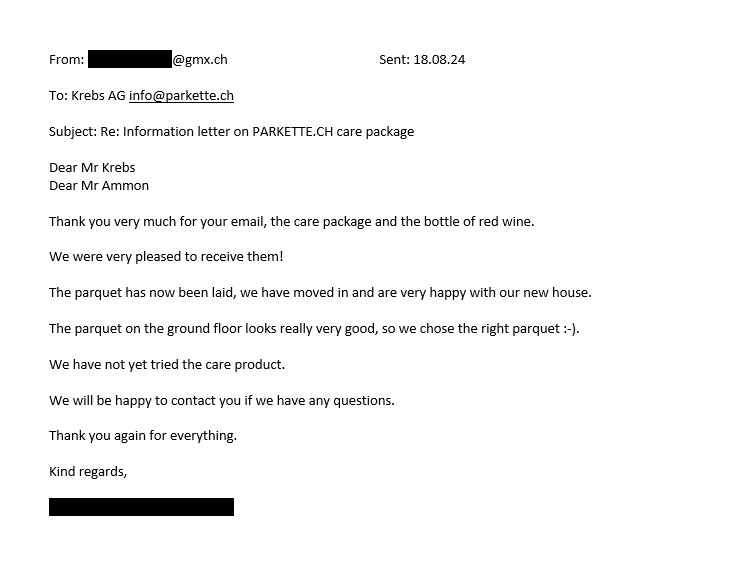The image size is (733, 565).
Task: Click 'Thank you again for everything.'
Action: (143, 436)
